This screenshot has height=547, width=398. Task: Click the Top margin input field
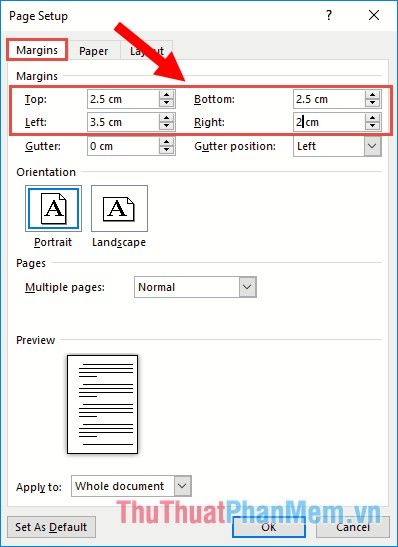[123, 99]
